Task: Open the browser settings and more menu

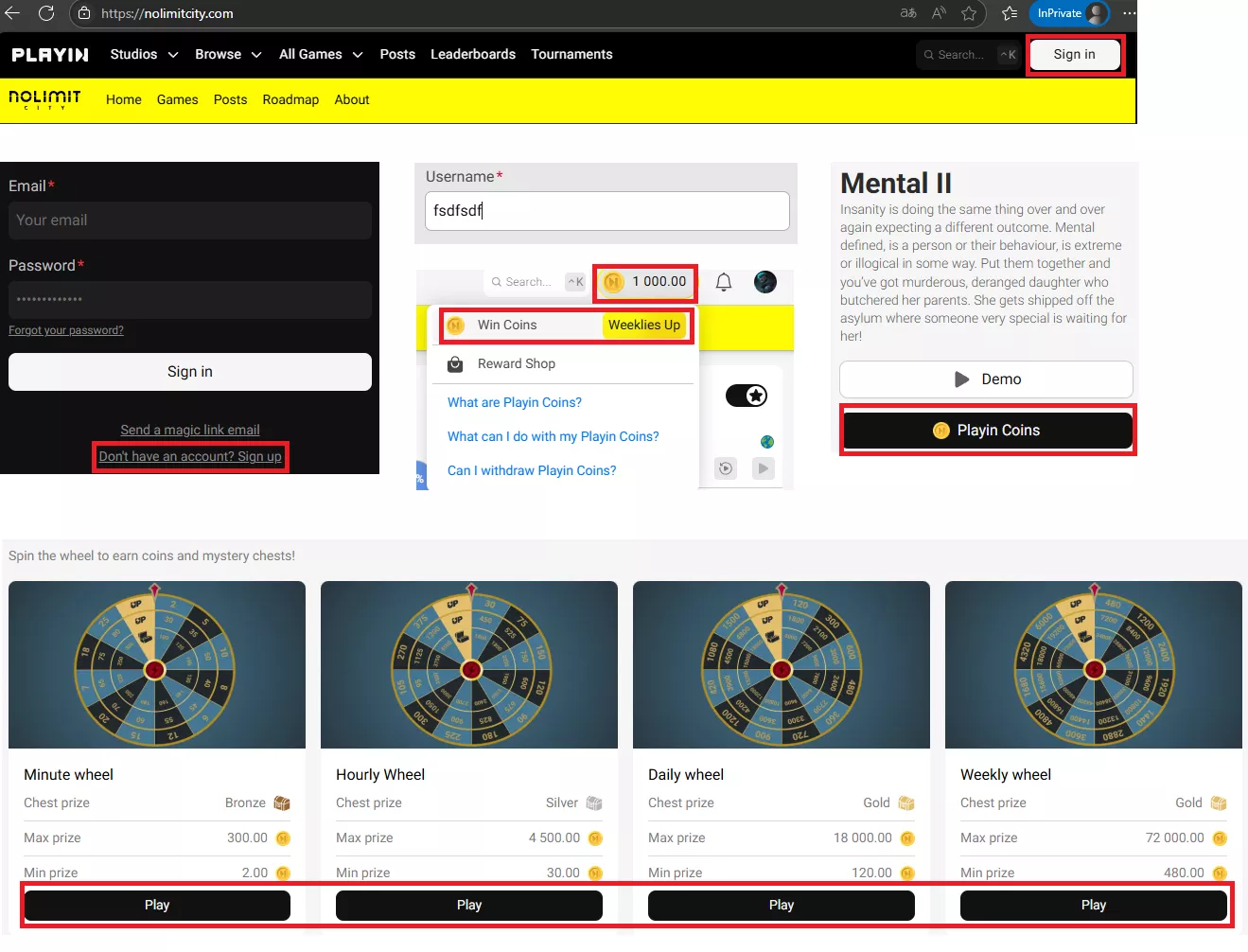Action: click(x=1129, y=13)
